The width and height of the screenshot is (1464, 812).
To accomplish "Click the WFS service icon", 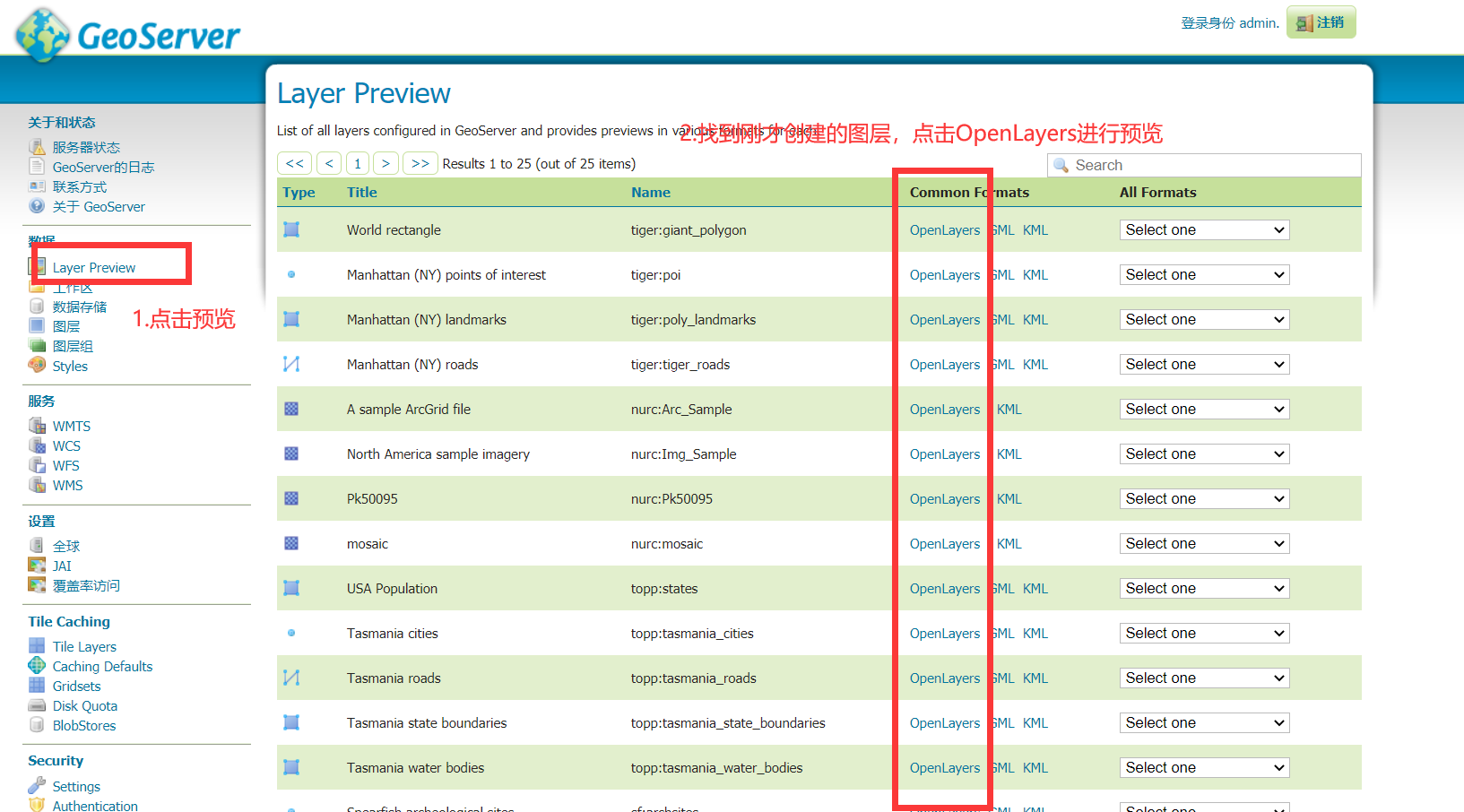I will (x=37, y=465).
